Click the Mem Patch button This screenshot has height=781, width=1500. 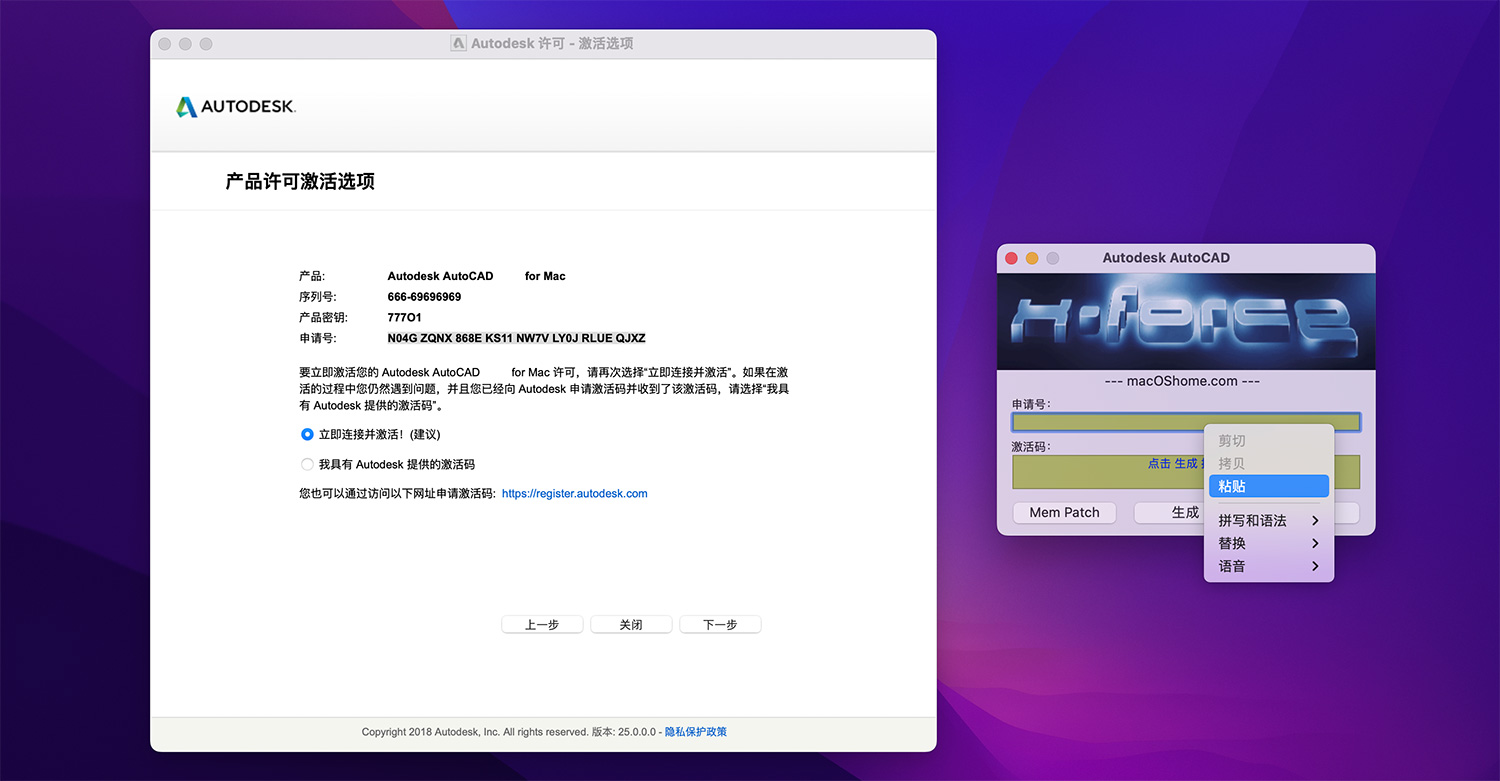click(x=1065, y=513)
